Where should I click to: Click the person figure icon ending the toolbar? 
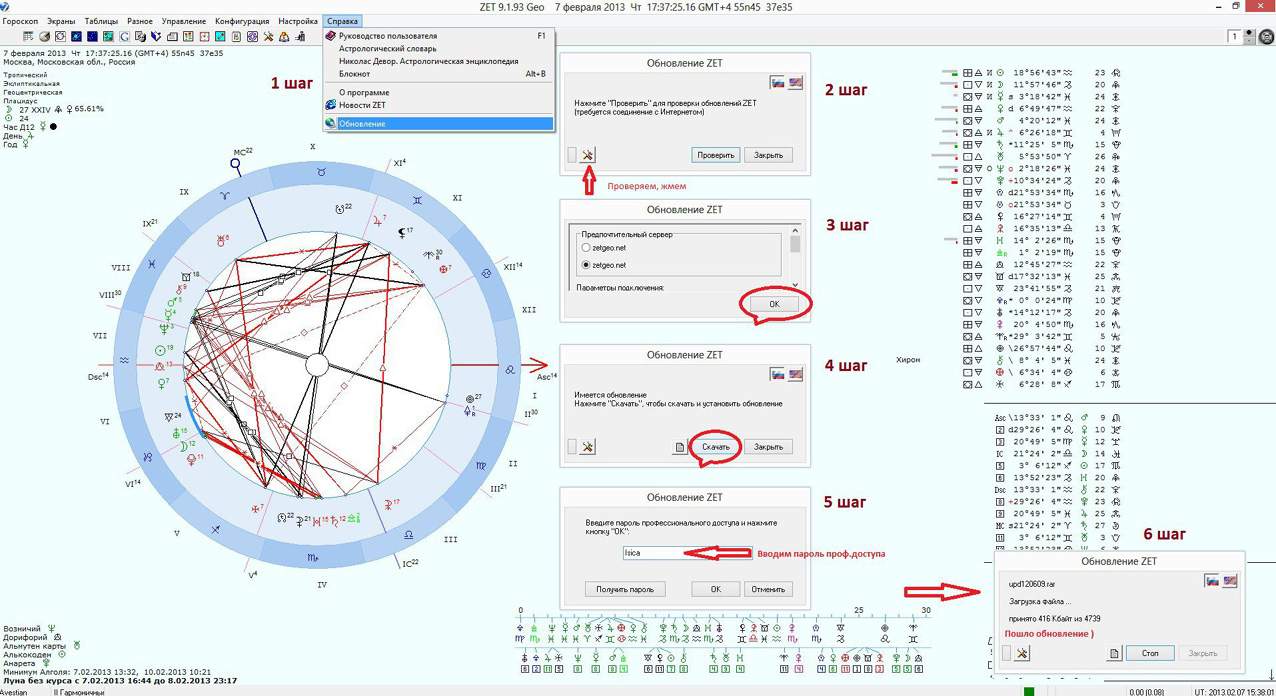pyautogui.click(x=300, y=37)
